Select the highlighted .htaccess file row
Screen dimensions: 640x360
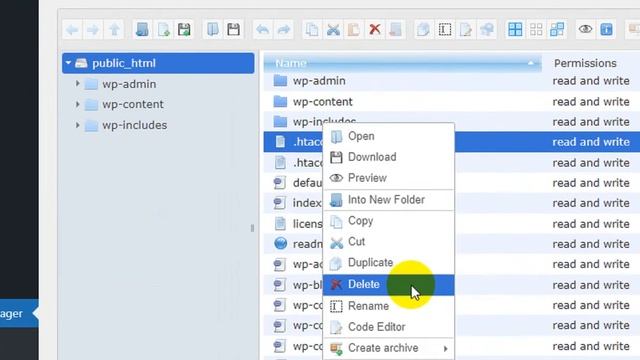451,142
